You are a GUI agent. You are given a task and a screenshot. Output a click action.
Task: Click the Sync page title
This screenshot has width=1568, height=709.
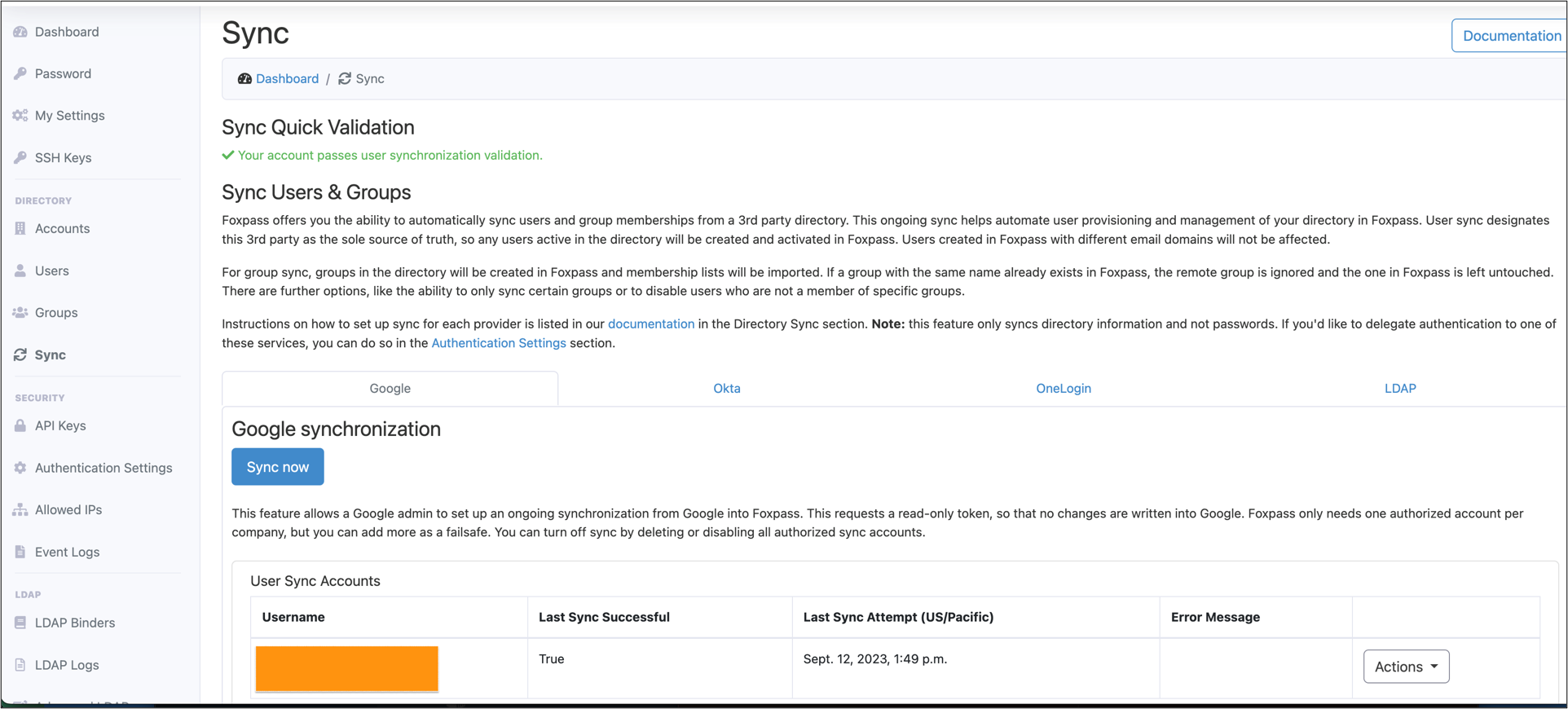pos(255,33)
